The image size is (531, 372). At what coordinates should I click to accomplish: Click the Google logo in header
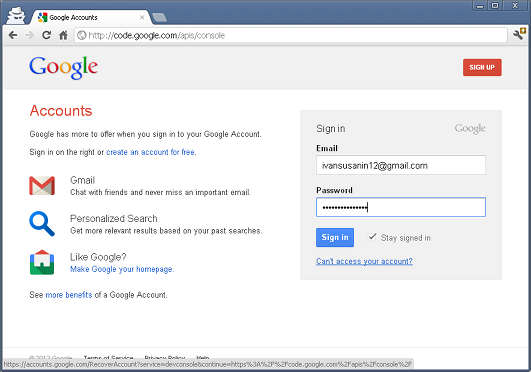(x=64, y=68)
